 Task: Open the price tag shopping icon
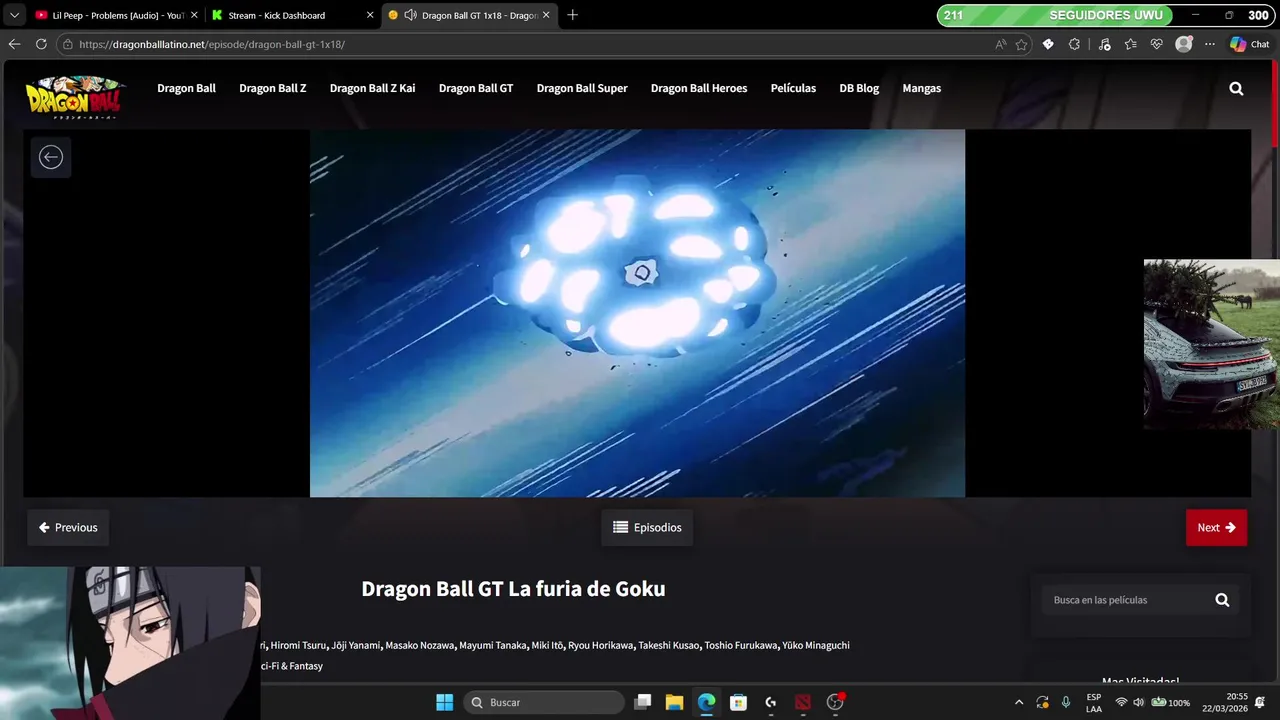pyautogui.click(x=1048, y=44)
